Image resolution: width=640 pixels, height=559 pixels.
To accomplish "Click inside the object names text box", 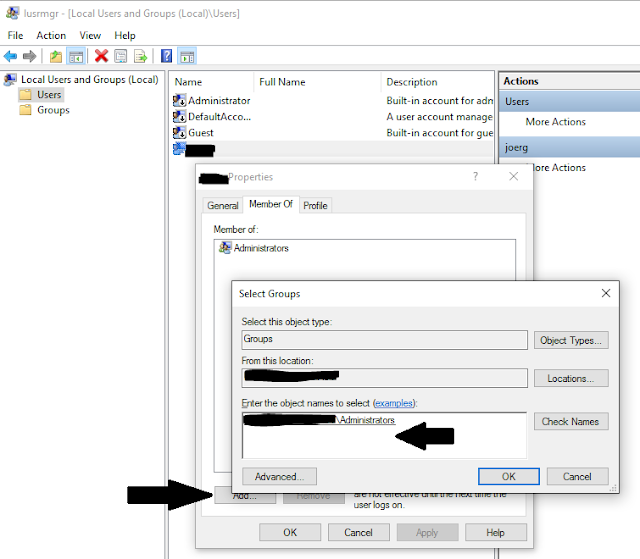I will 384,435.
